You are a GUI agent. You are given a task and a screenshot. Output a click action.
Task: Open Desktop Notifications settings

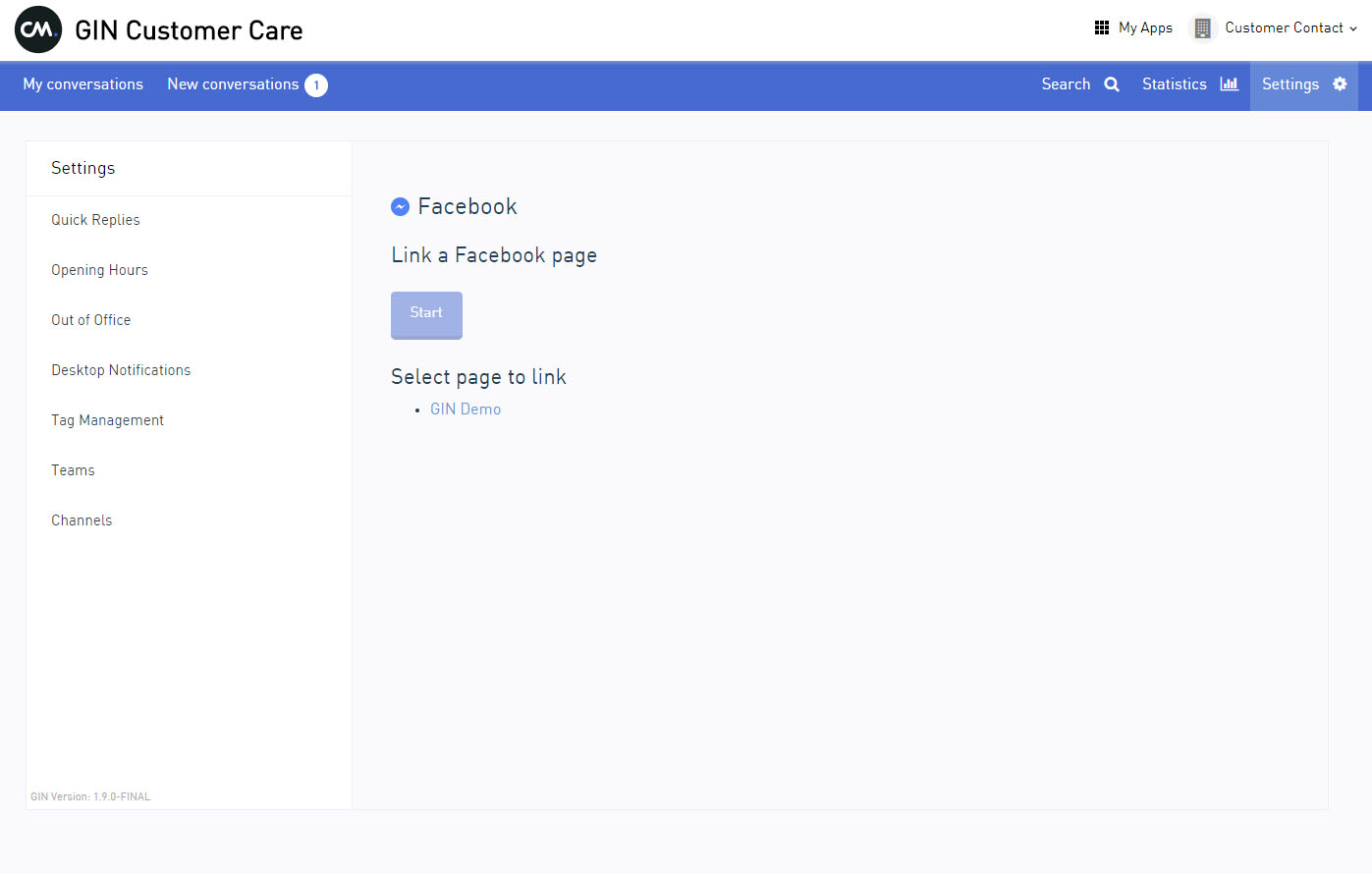(x=121, y=370)
